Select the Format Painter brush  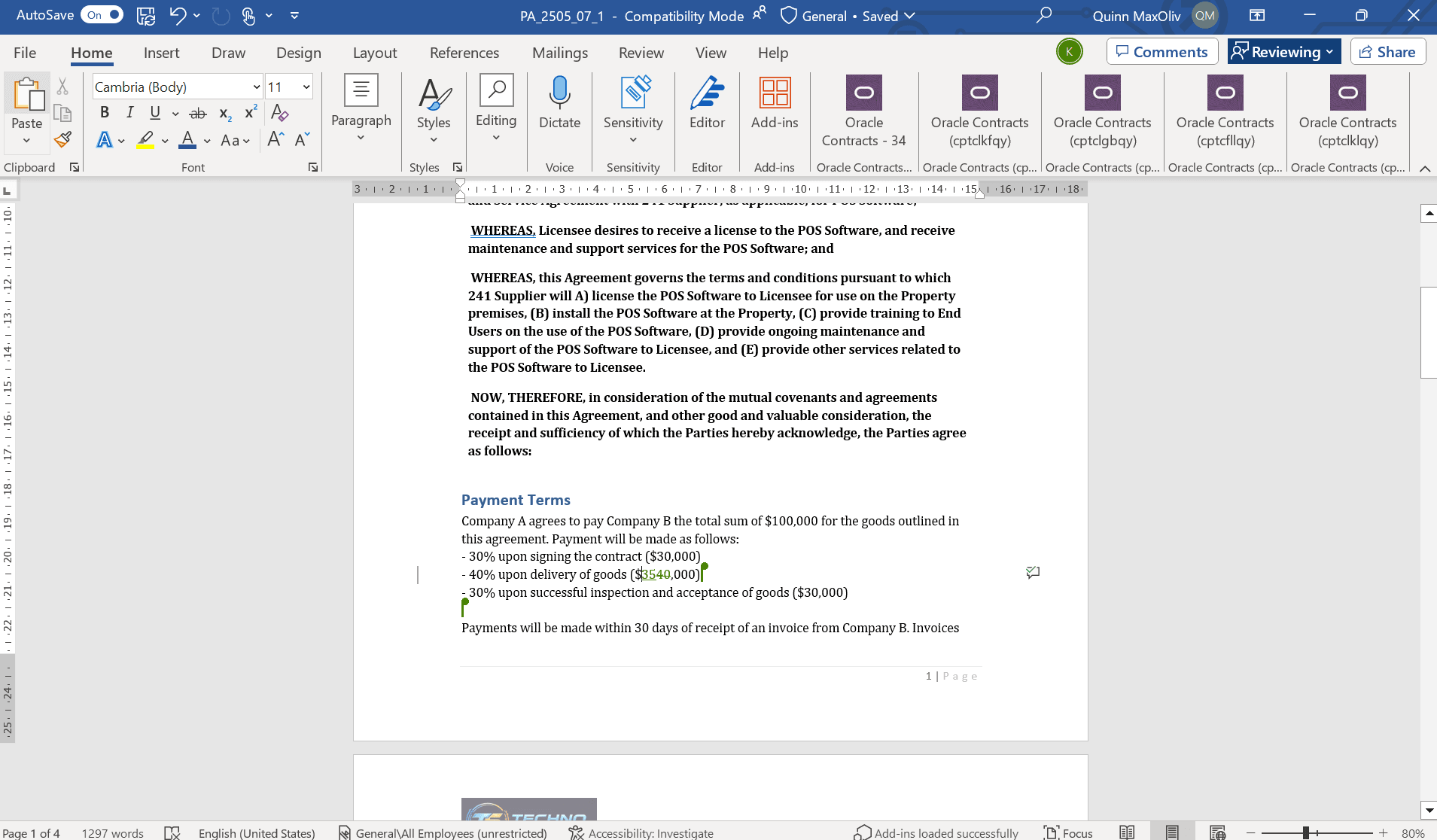coord(63,139)
